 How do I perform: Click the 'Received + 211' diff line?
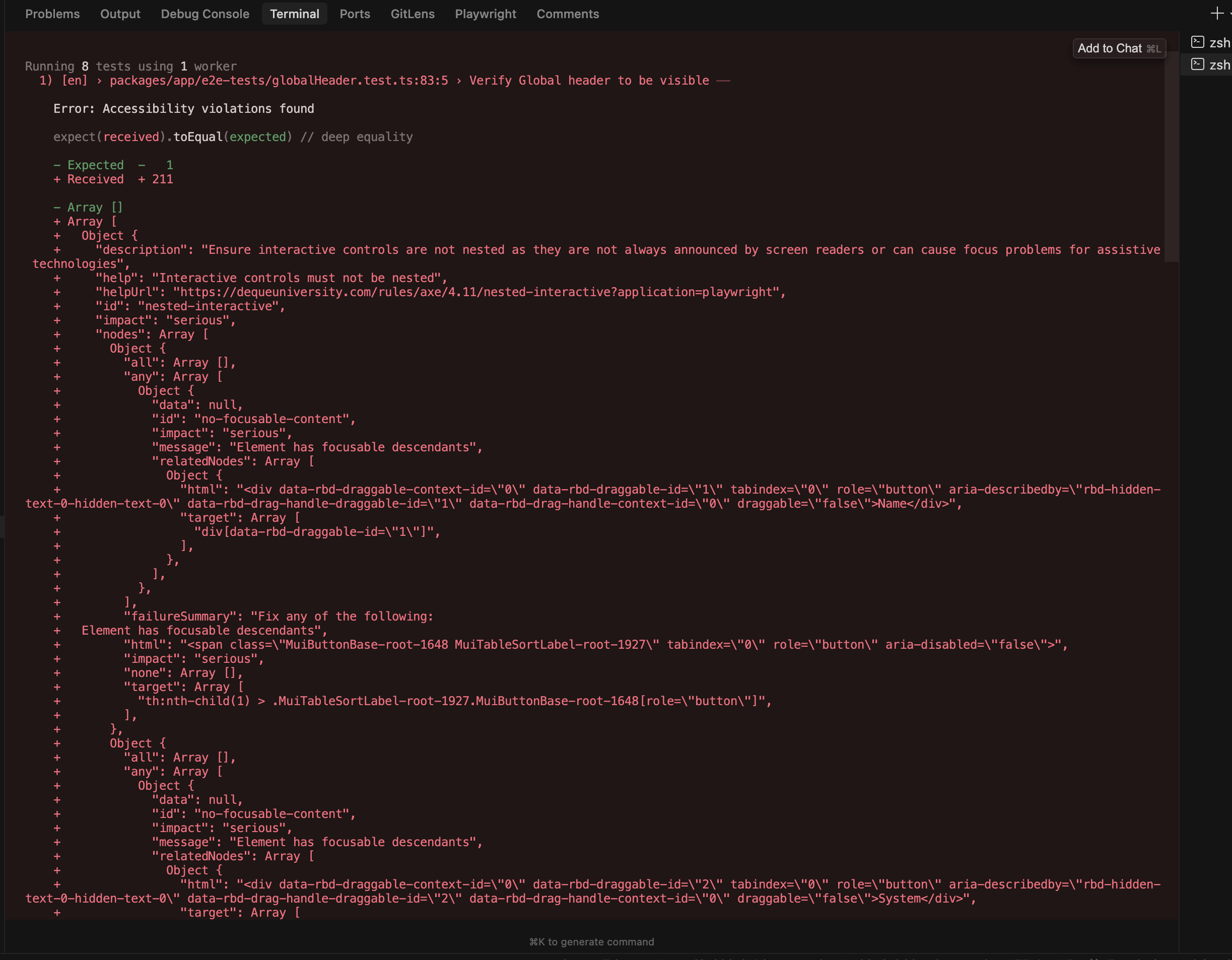[113, 179]
